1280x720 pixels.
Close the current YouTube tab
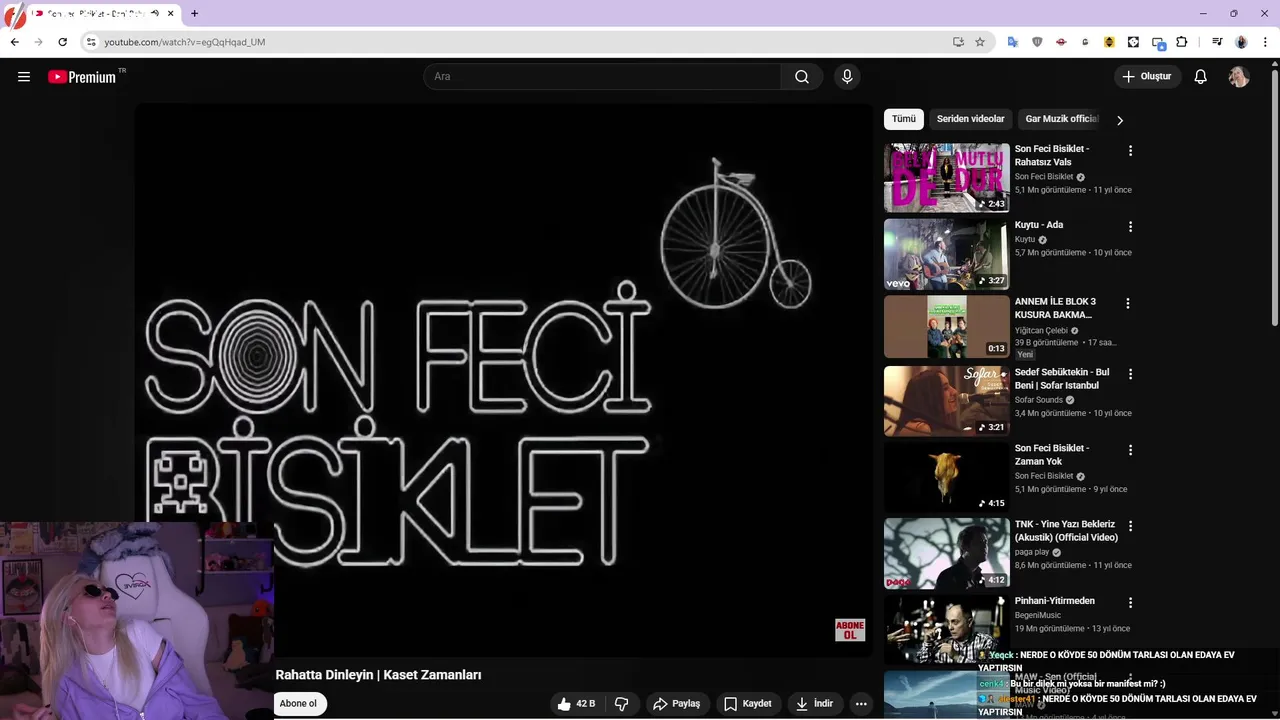click(171, 13)
